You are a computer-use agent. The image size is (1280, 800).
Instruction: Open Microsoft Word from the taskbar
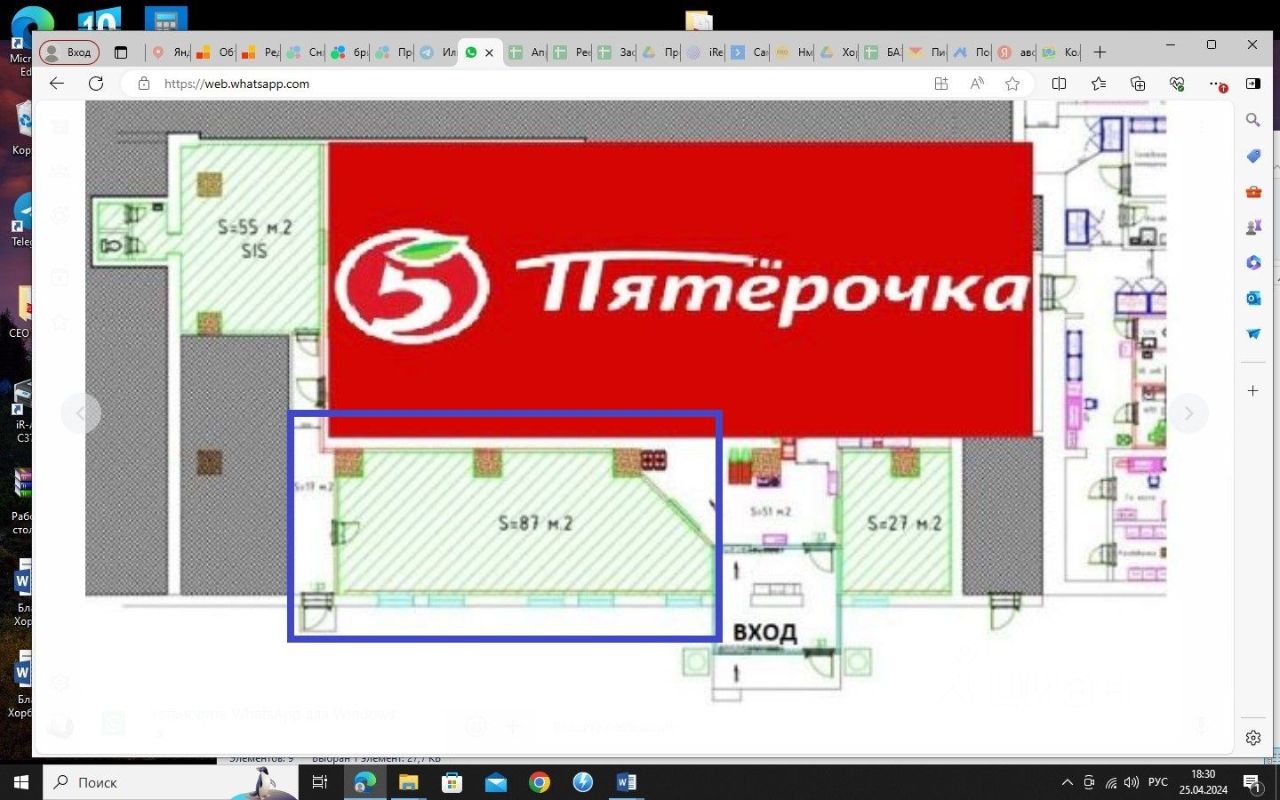tap(627, 782)
